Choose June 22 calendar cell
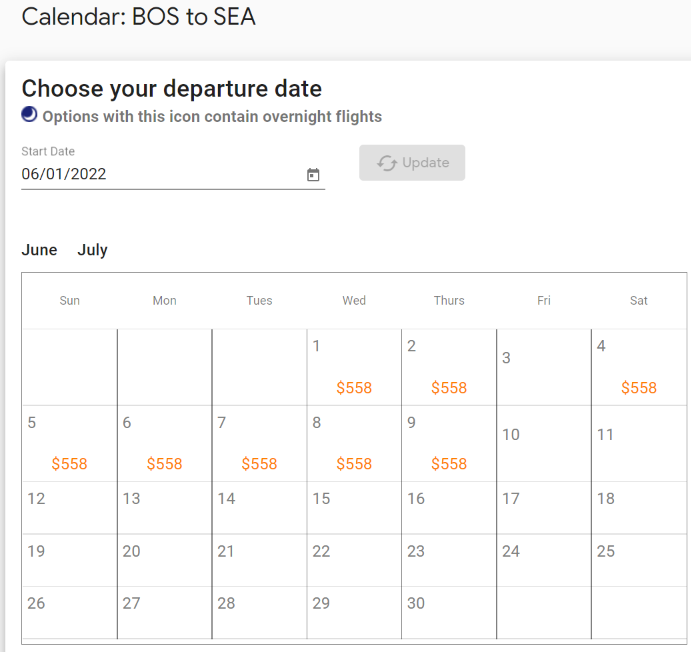The height and width of the screenshot is (652, 691). [354, 560]
